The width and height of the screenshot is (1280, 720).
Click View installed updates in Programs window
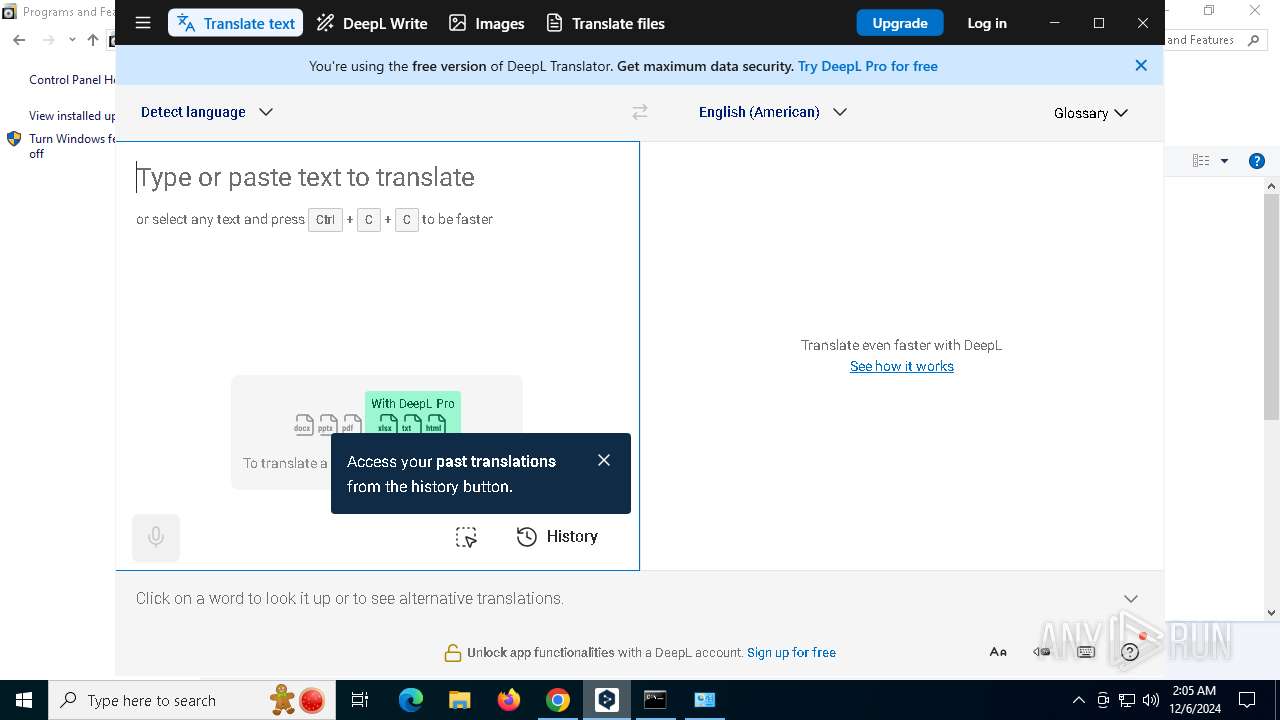point(72,116)
